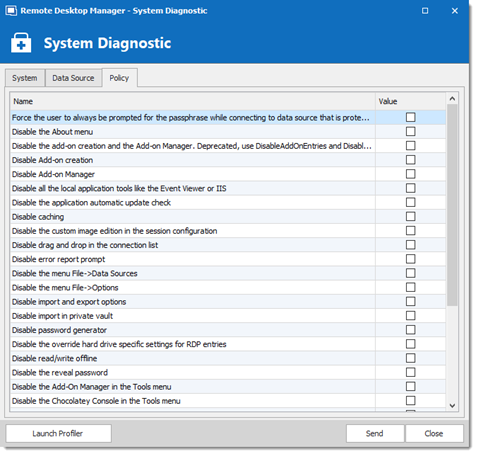Switch to the Data Source tab
This screenshot has height=454, width=477.
pyautogui.click(x=73, y=78)
